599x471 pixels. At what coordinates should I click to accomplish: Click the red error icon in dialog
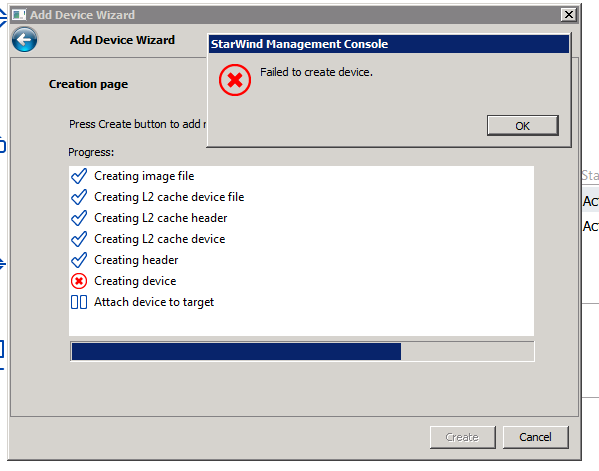click(235, 80)
